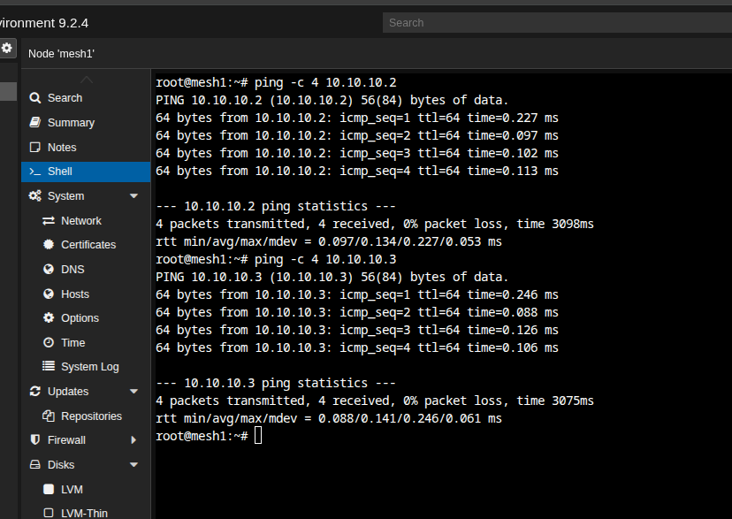Click the reply line with time=0.246 ms
This screenshot has width=732, height=519.
point(357,295)
